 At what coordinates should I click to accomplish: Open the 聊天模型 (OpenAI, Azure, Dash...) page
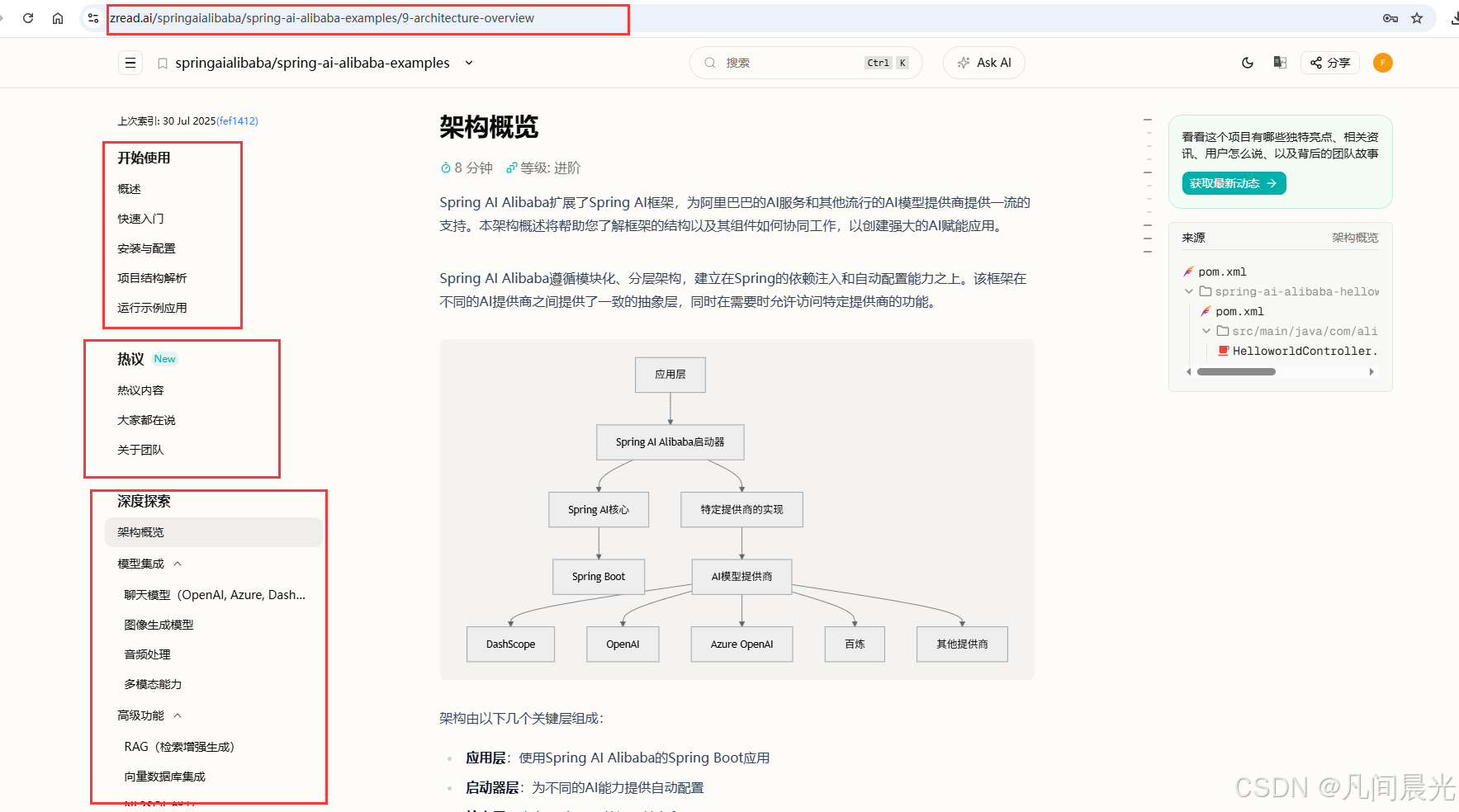pos(215,595)
